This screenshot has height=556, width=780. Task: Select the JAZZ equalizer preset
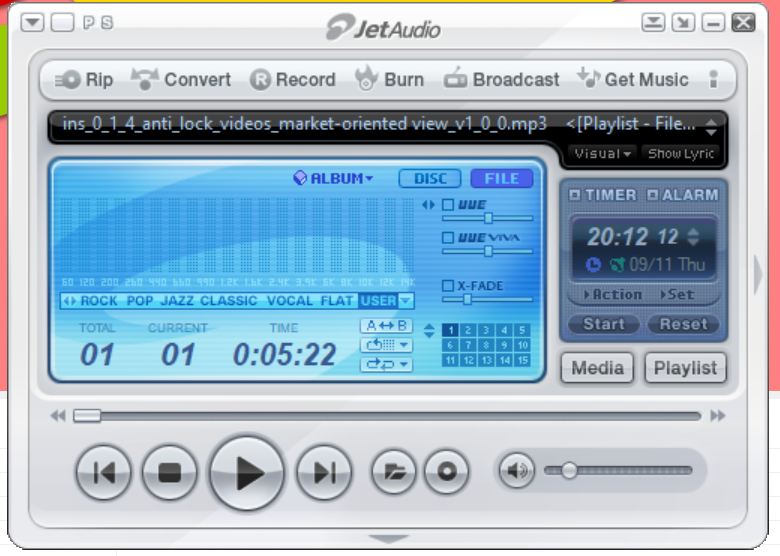[x=177, y=301]
